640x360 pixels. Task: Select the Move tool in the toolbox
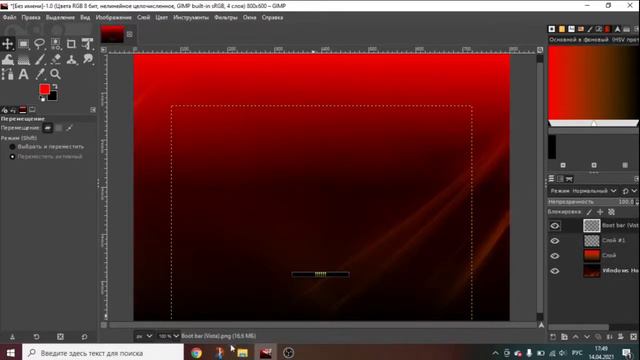(x=7, y=44)
